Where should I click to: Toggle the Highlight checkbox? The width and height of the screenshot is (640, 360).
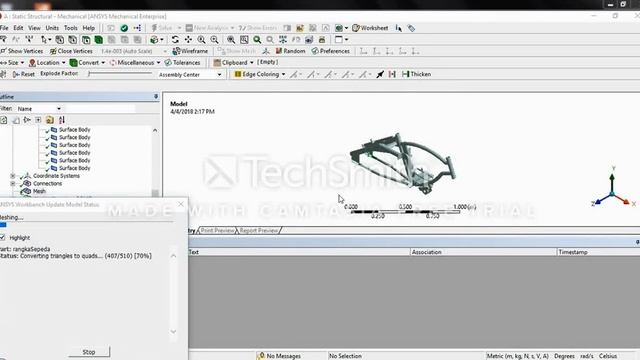click(x=3, y=238)
